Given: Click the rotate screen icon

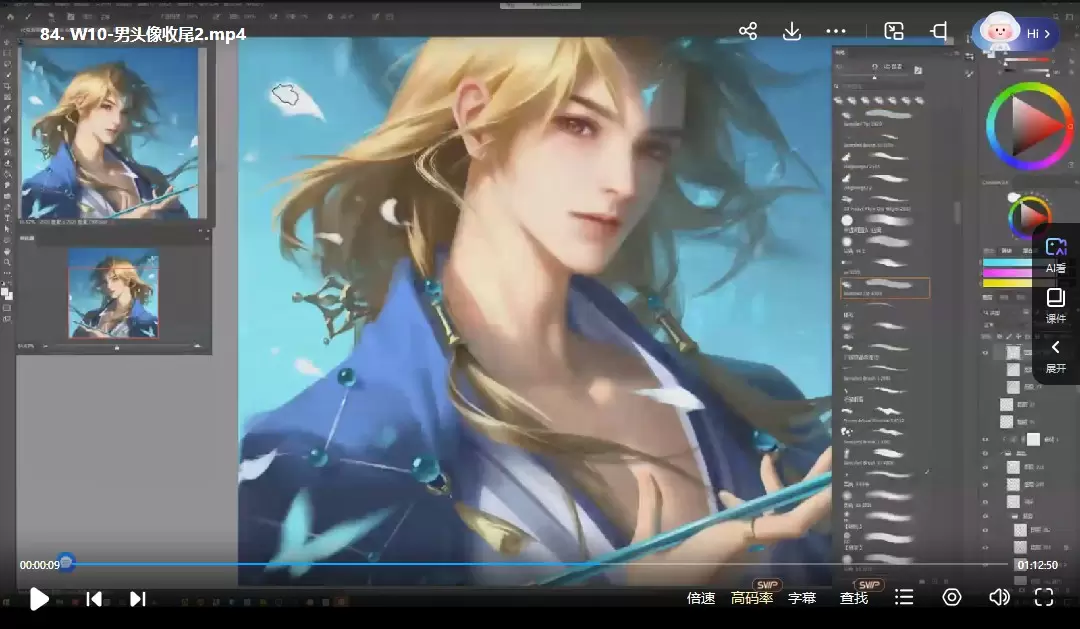Looking at the screenshot, I should (x=938, y=31).
